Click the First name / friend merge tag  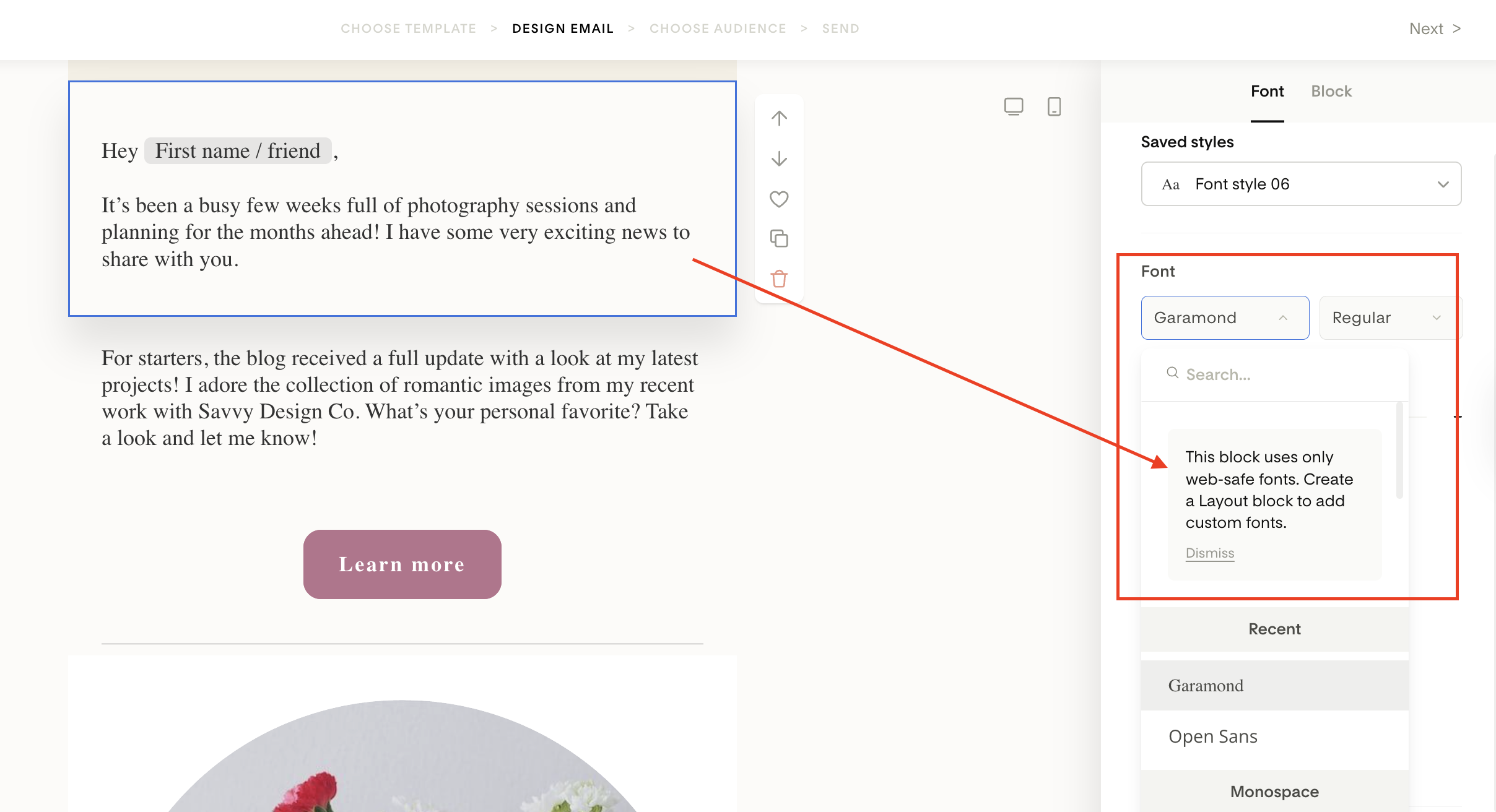pyautogui.click(x=238, y=150)
